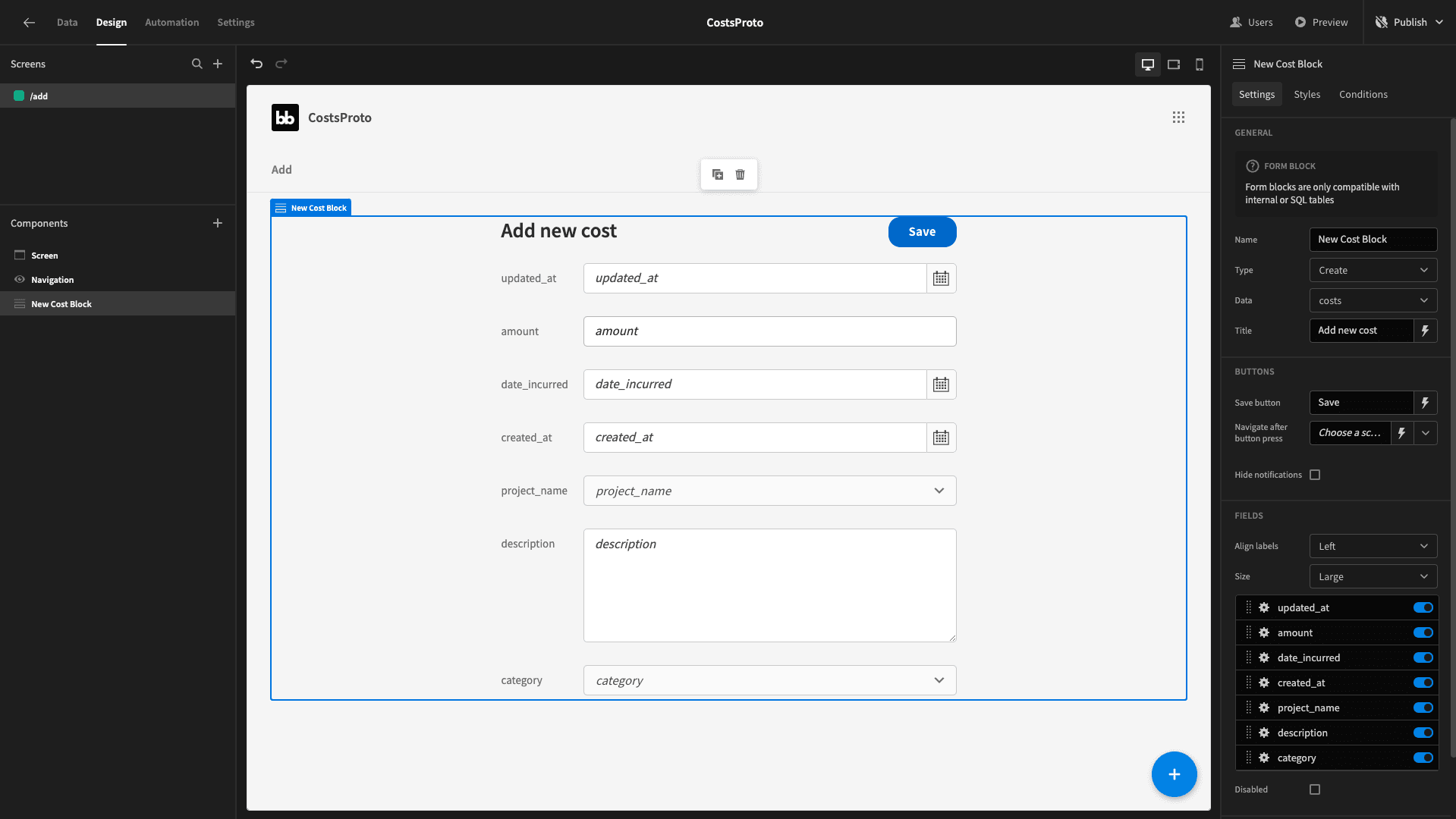Open the Data tab
Viewport: 1456px width, 819px height.
pos(68,23)
